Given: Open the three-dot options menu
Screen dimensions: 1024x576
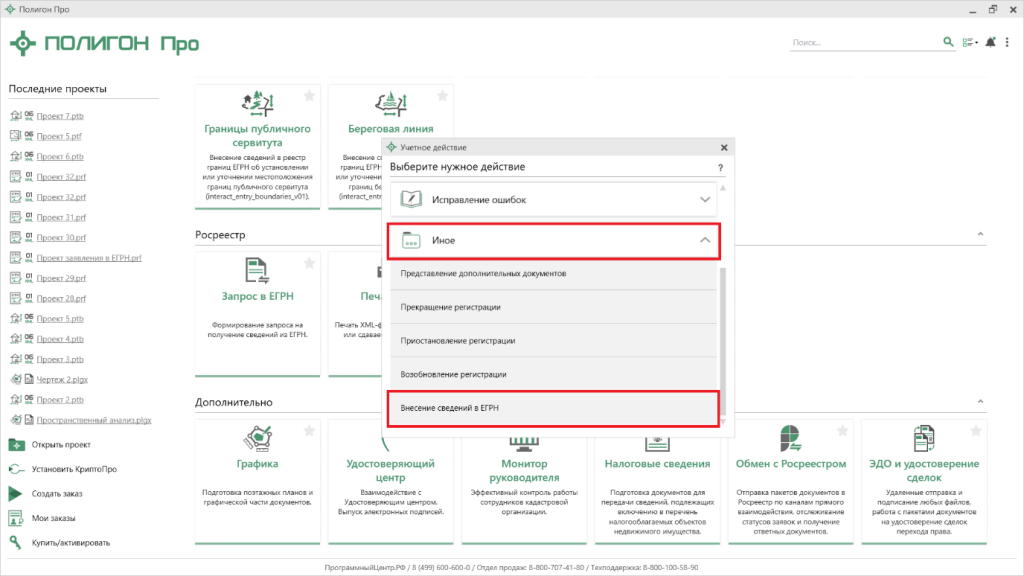Looking at the screenshot, I should tap(1007, 42).
